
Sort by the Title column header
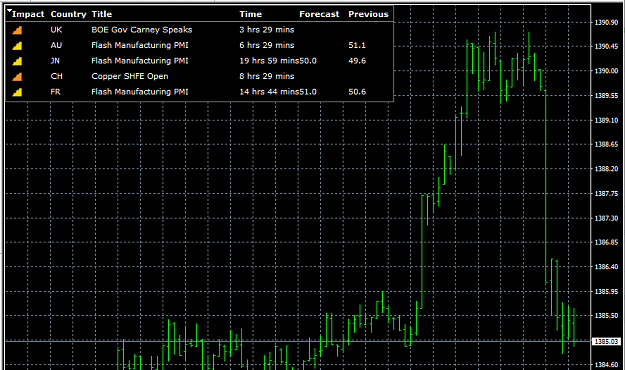click(x=102, y=14)
